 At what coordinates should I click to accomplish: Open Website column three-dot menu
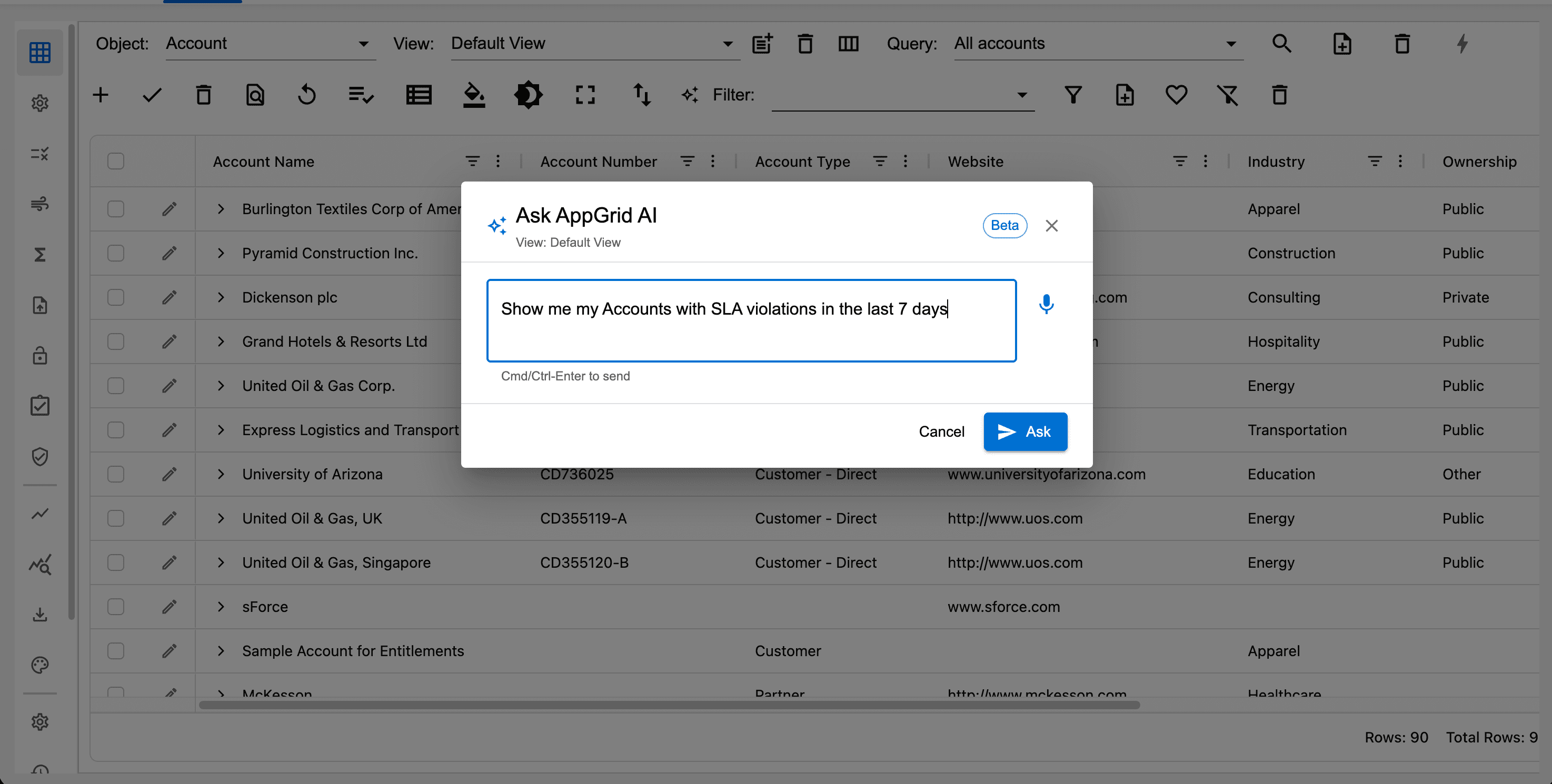point(1206,162)
